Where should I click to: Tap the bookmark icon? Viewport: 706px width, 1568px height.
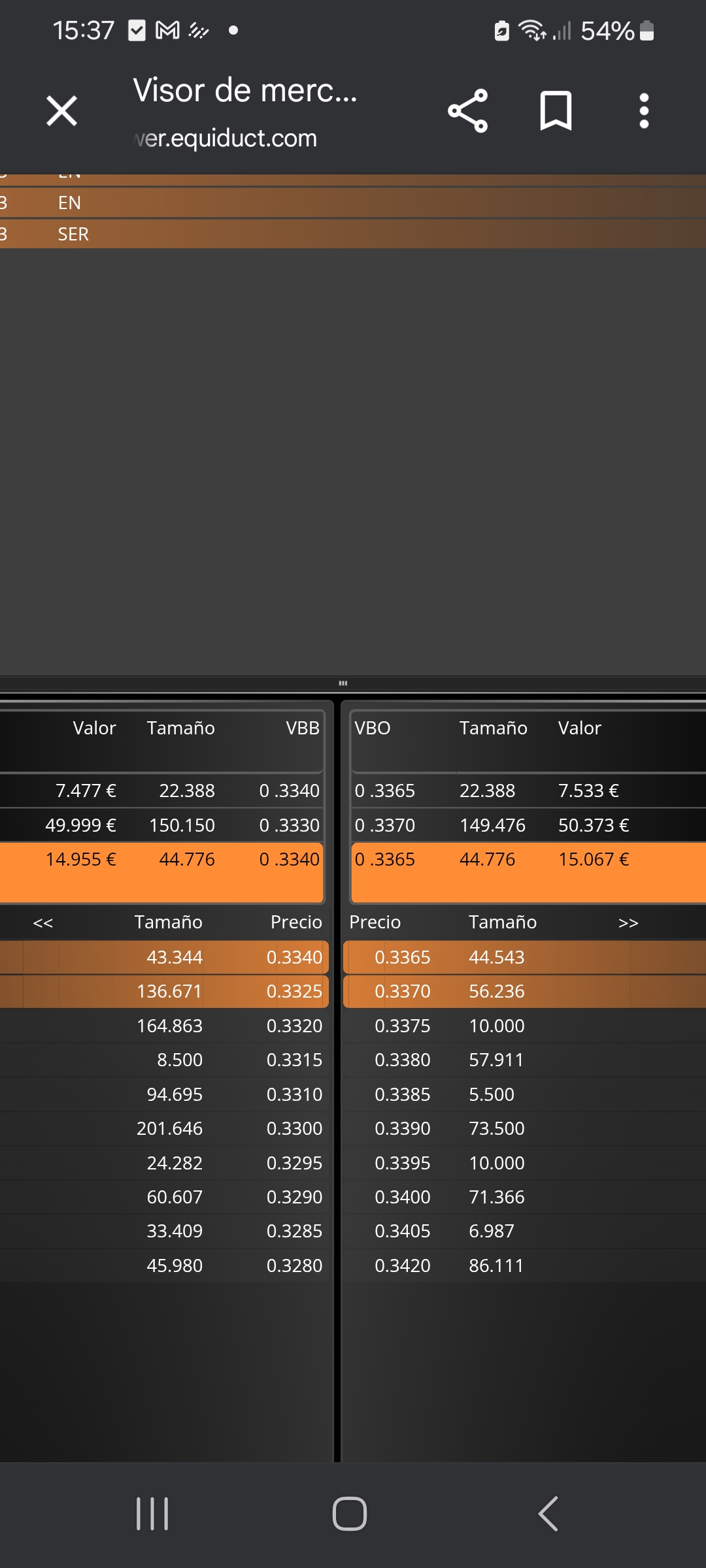(556, 111)
